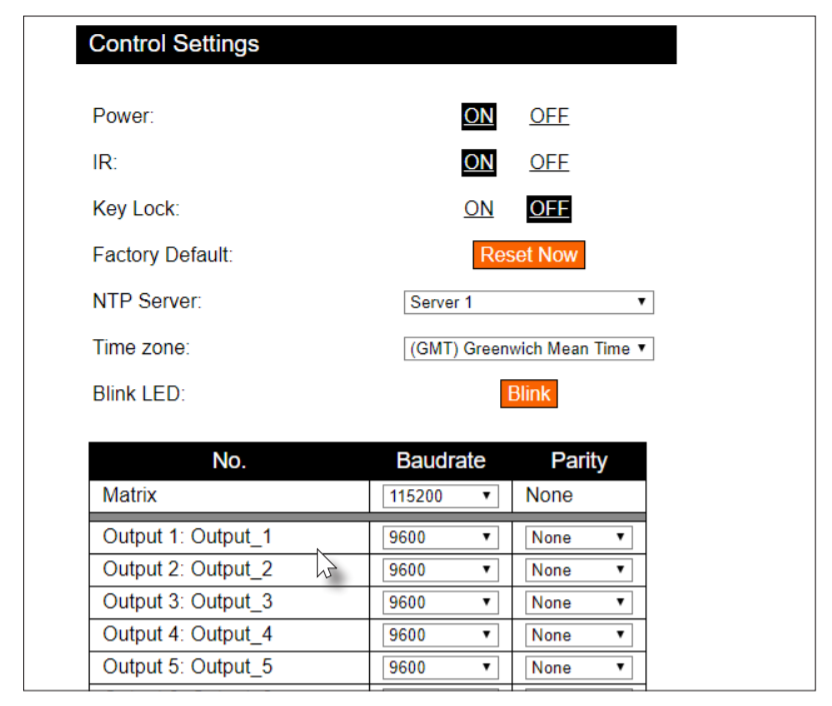Click the 'Power:' label
This screenshot has height=706, width=832.
(123, 116)
